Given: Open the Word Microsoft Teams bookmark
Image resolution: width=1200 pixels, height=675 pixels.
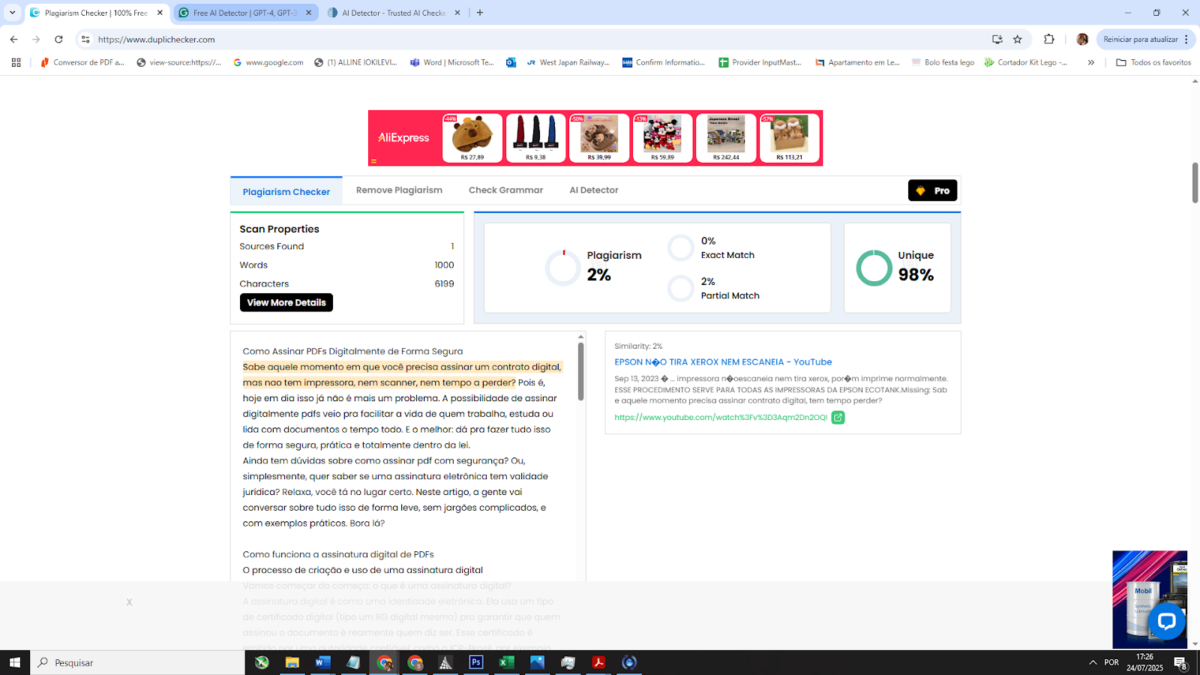Looking at the screenshot, I should point(451,62).
